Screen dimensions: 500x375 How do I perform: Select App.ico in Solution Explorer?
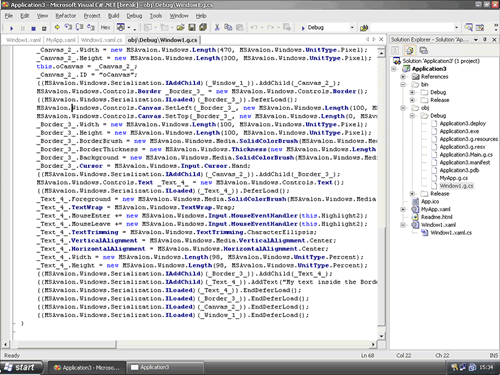430,202
